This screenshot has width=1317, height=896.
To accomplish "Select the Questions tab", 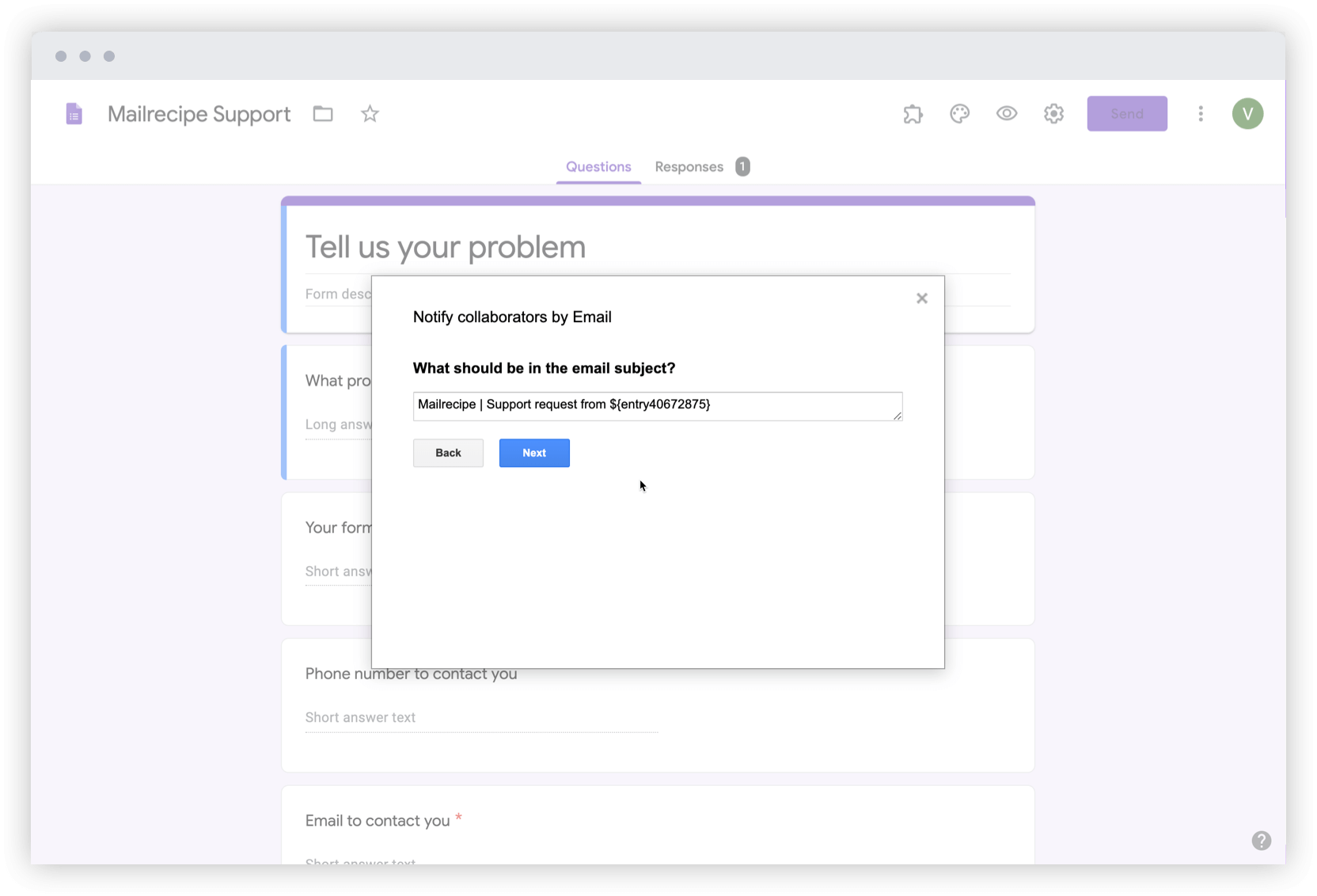I will point(598,166).
